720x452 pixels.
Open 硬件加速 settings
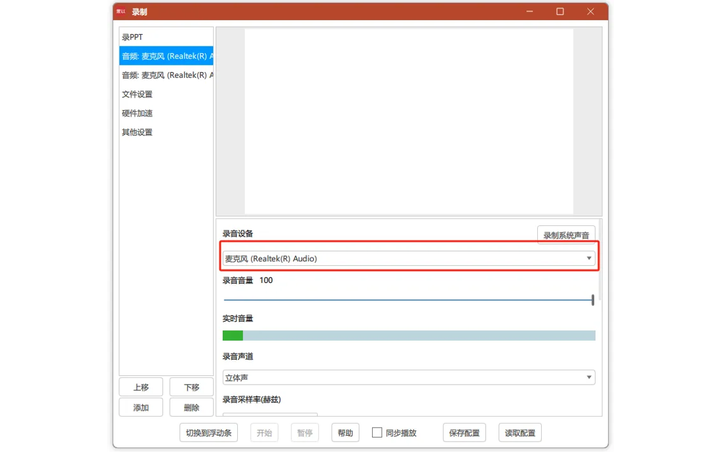tap(166, 113)
